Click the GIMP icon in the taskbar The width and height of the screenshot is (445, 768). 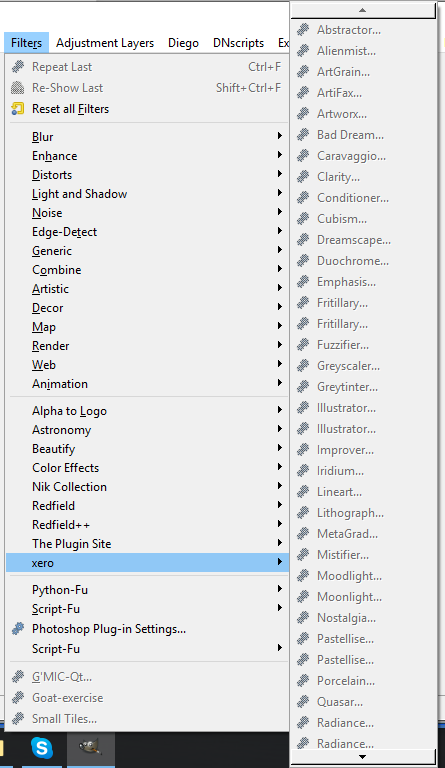pos(91,748)
